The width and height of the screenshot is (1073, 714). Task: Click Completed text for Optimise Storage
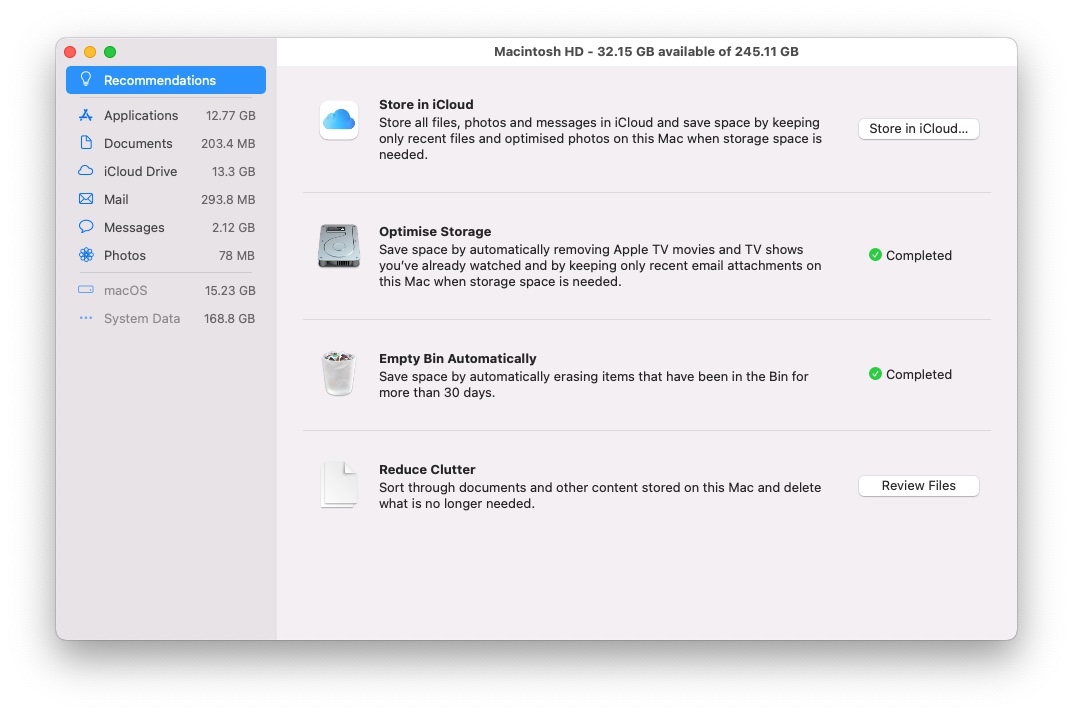click(x=918, y=255)
